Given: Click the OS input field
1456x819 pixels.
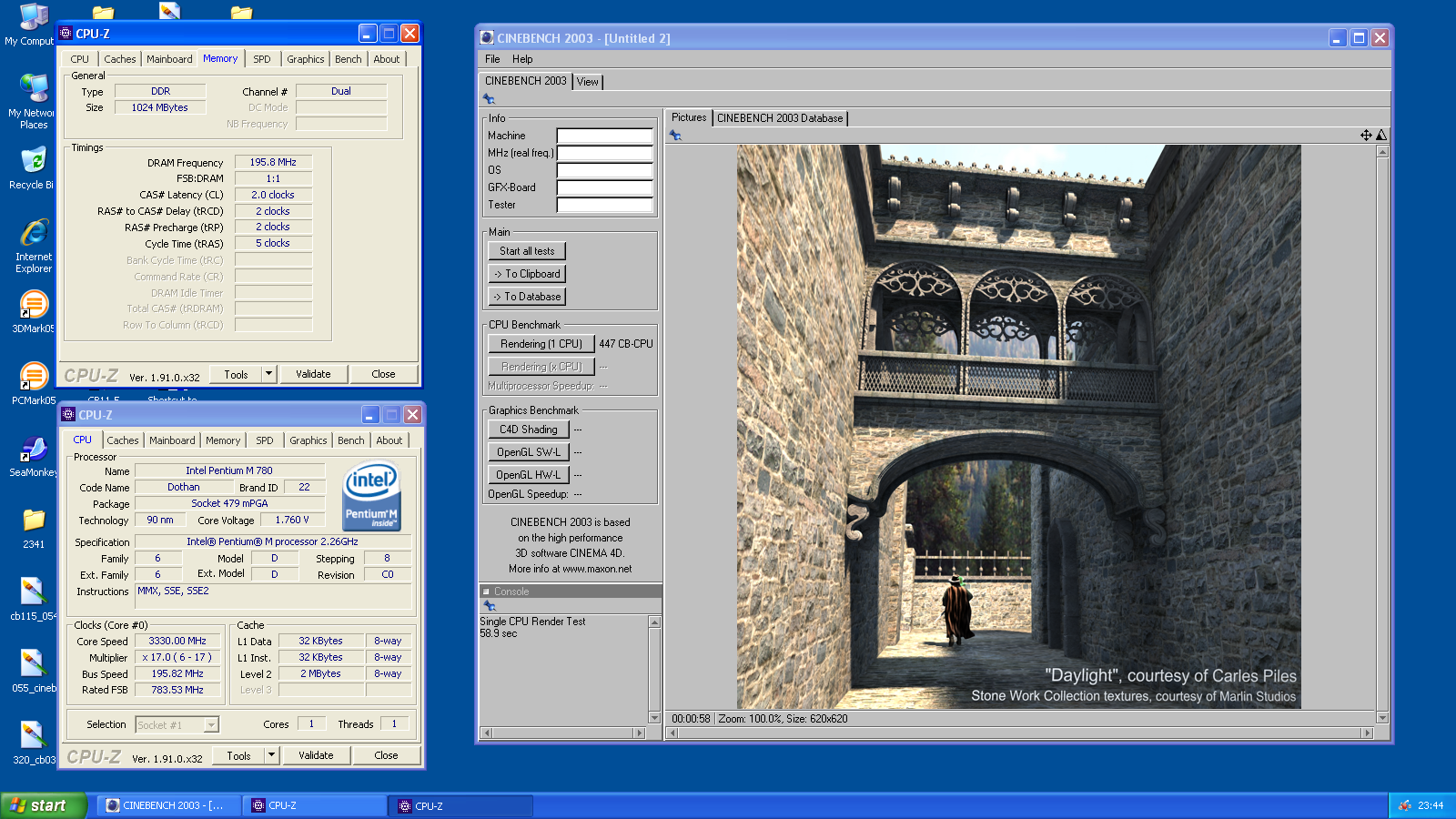Looking at the screenshot, I should click(605, 170).
